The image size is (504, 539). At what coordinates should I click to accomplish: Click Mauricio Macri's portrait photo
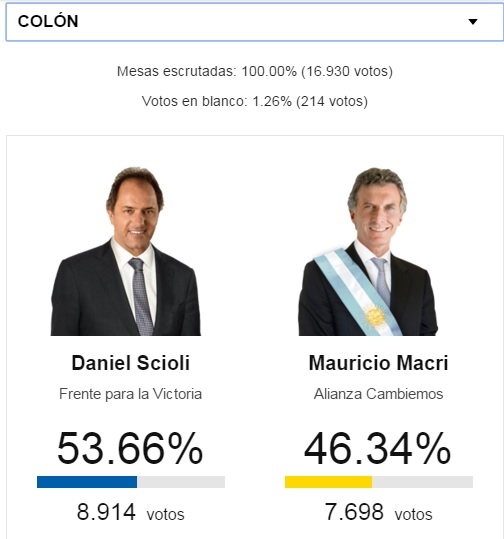pos(368,251)
